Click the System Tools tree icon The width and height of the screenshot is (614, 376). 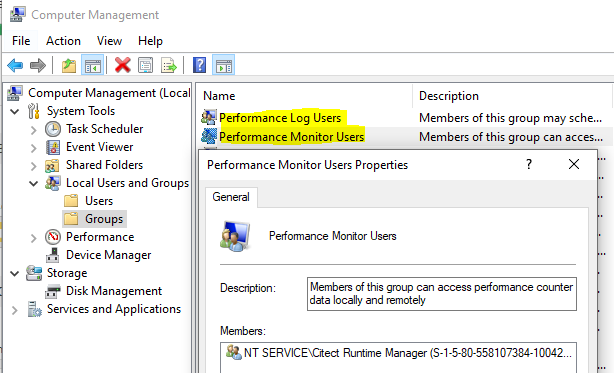pyautogui.click(x=34, y=111)
